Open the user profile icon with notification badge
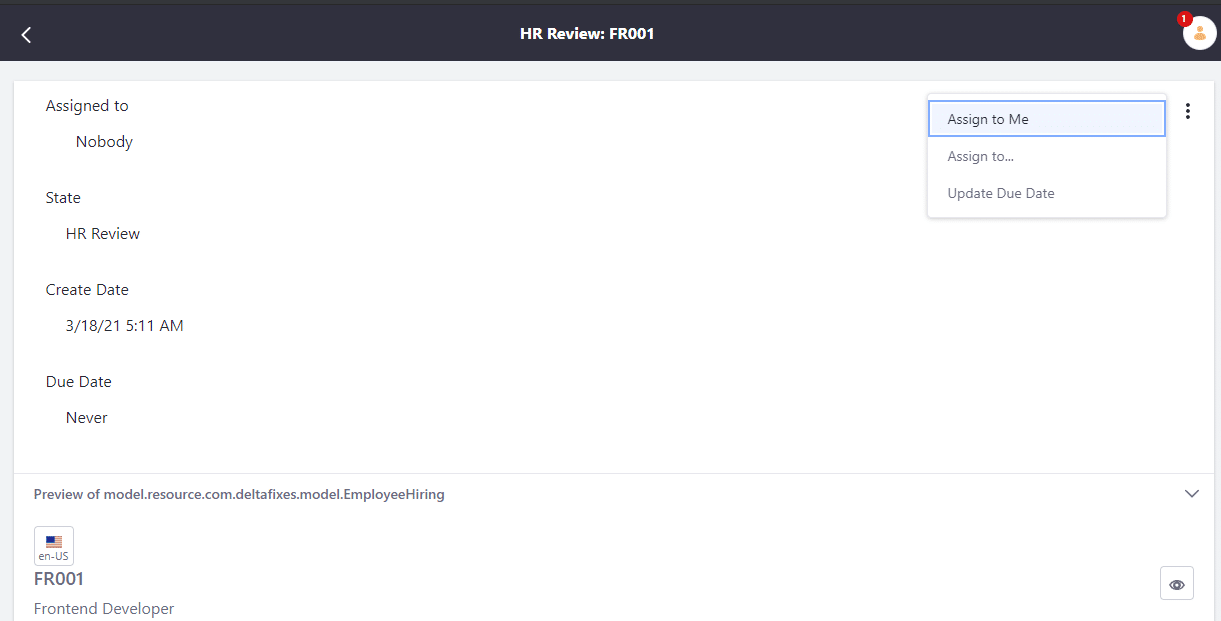 point(1199,33)
